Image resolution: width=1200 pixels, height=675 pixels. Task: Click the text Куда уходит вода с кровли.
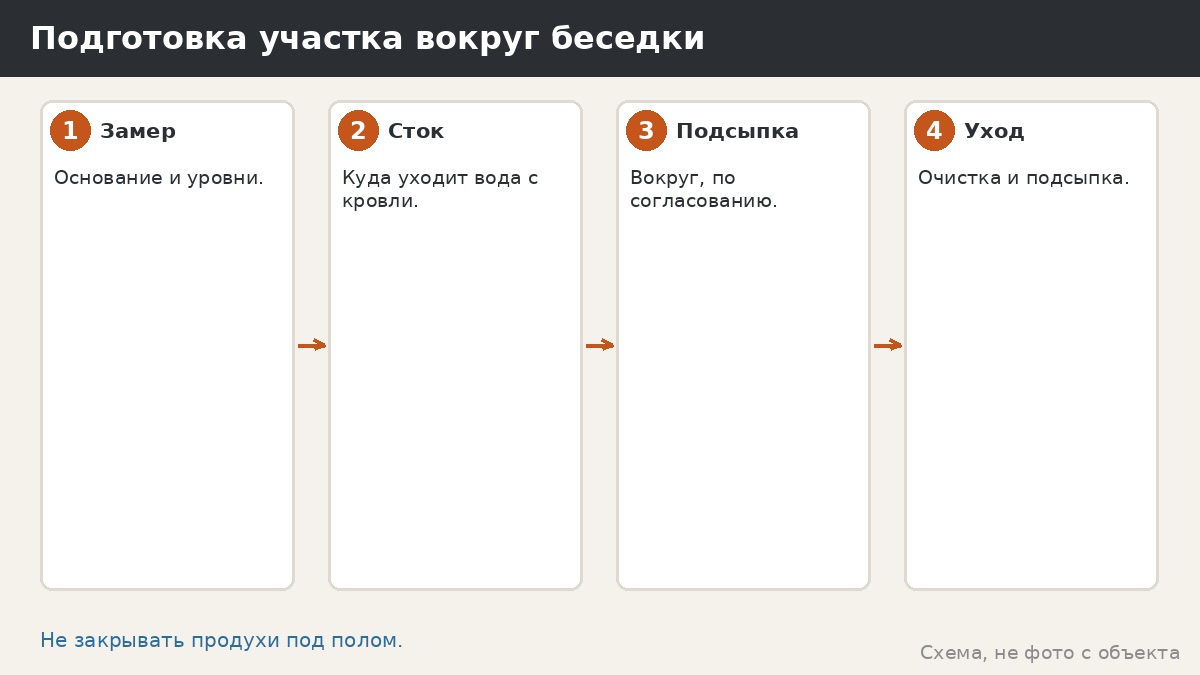click(440, 190)
